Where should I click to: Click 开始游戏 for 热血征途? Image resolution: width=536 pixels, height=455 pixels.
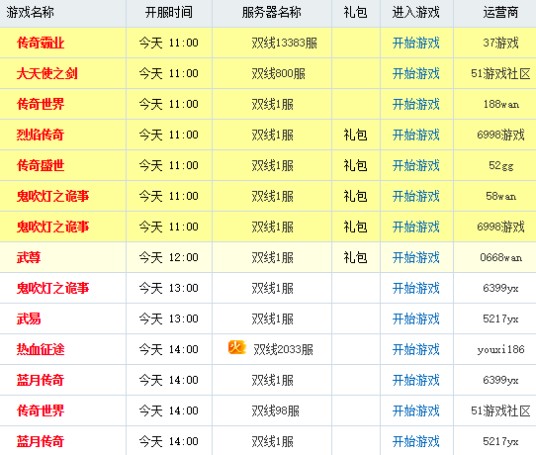coord(416,349)
